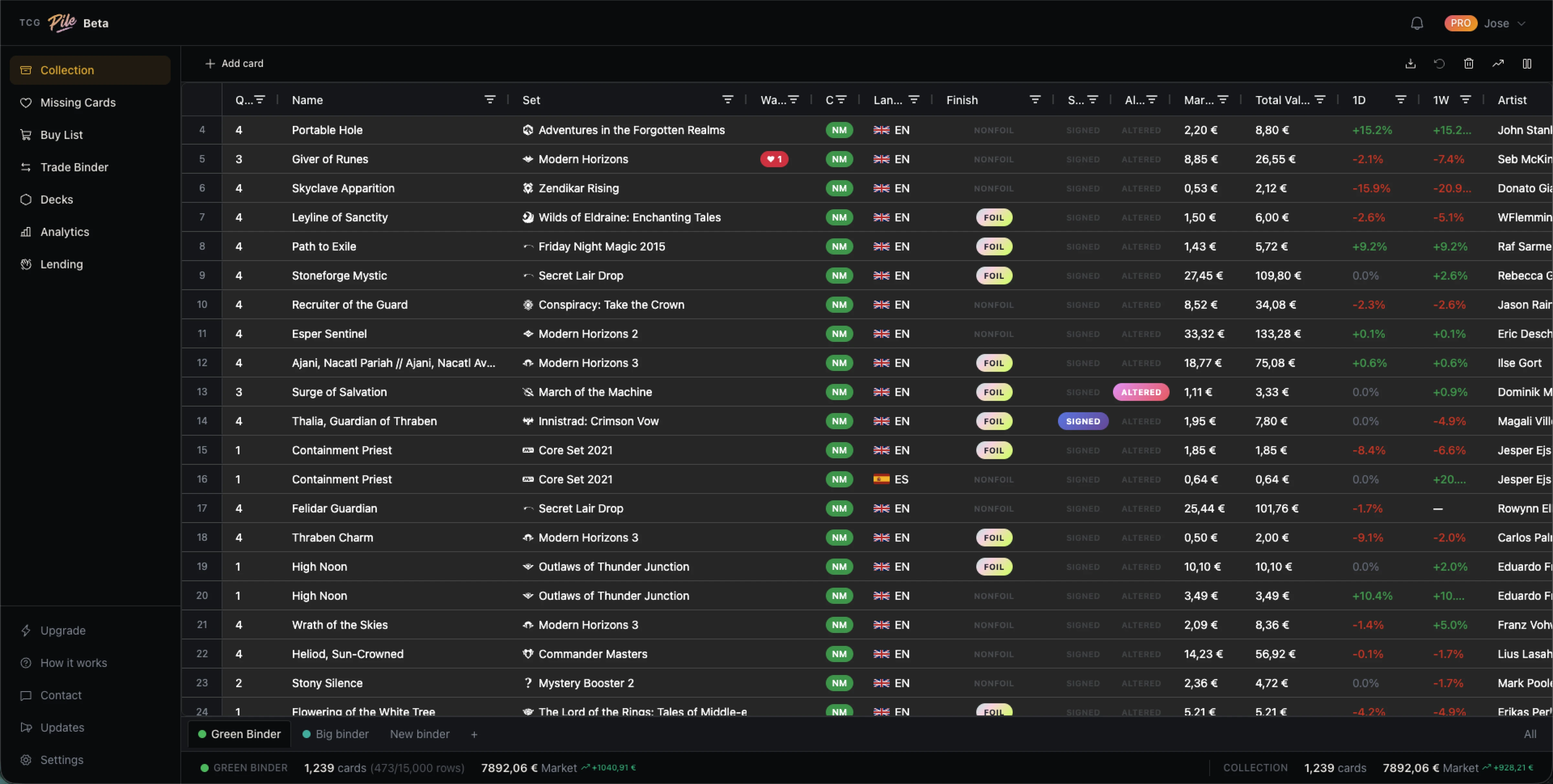Click the download export icon in toolbar
This screenshot has height=784, width=1553.
point(1410,64)
